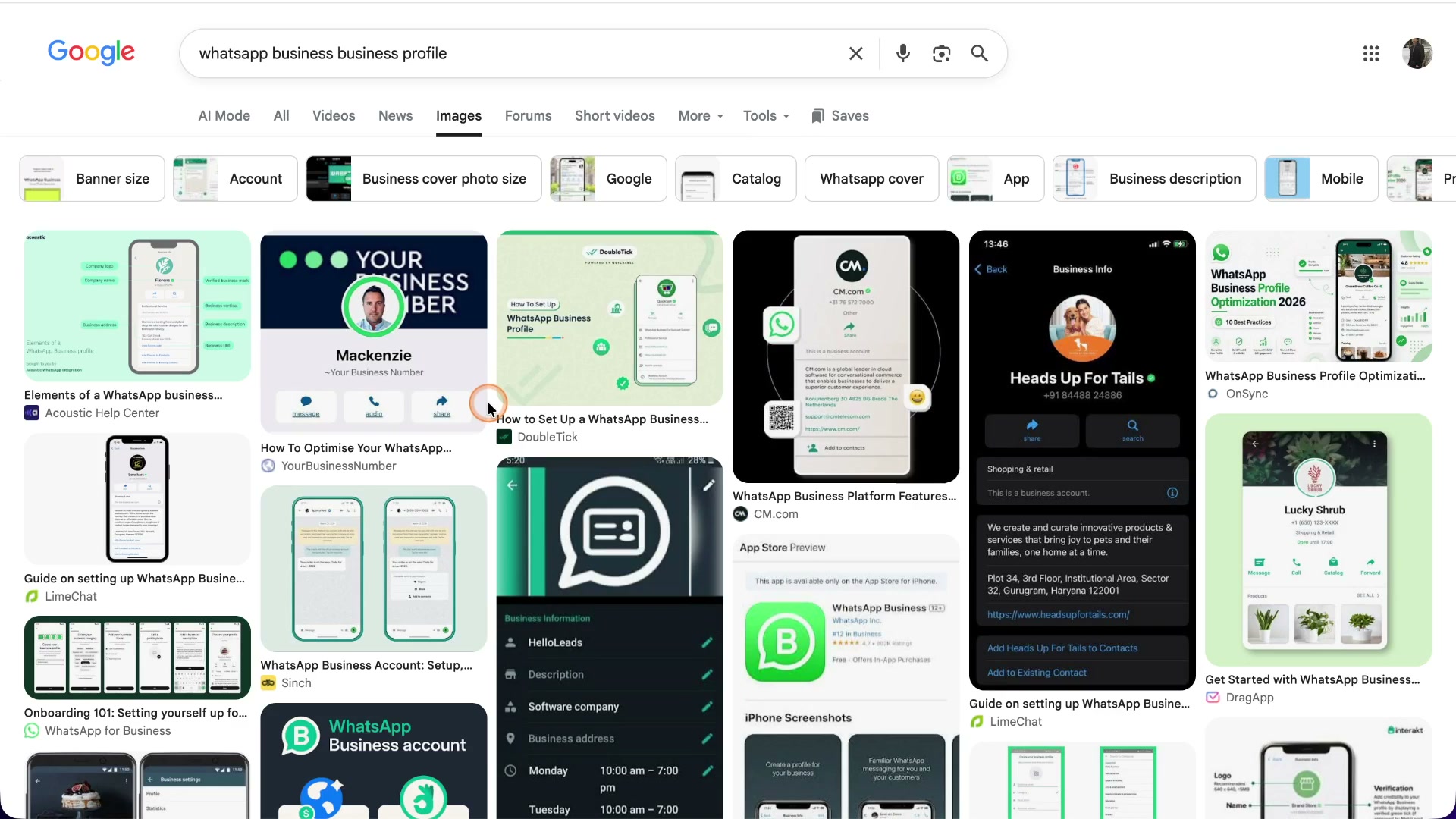Open OnSync source favicon
1456x819 pixels.
point(1213,394)
